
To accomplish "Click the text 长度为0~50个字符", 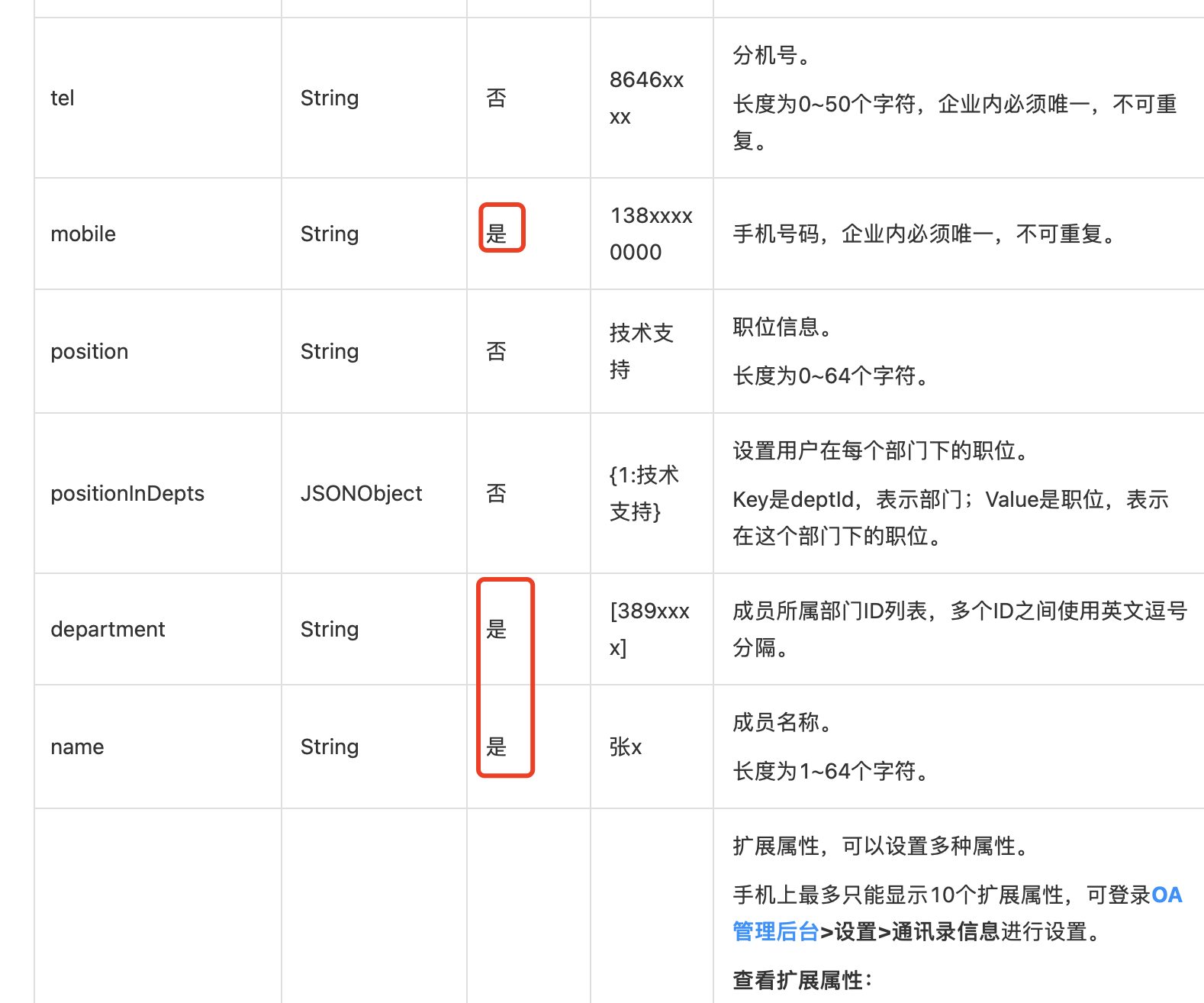I will (824, 105).
